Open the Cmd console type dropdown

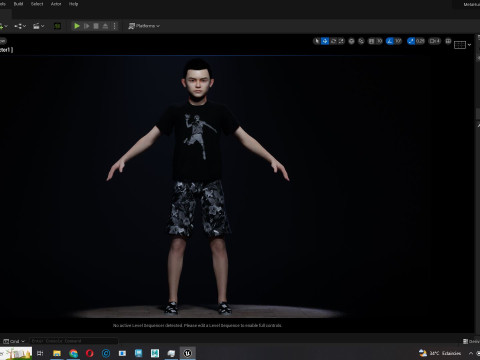14,341
